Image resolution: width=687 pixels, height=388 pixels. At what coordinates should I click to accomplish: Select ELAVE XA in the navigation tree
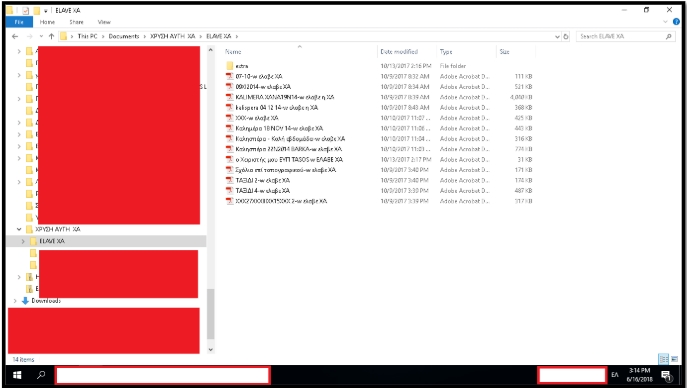tap(52, 241)
